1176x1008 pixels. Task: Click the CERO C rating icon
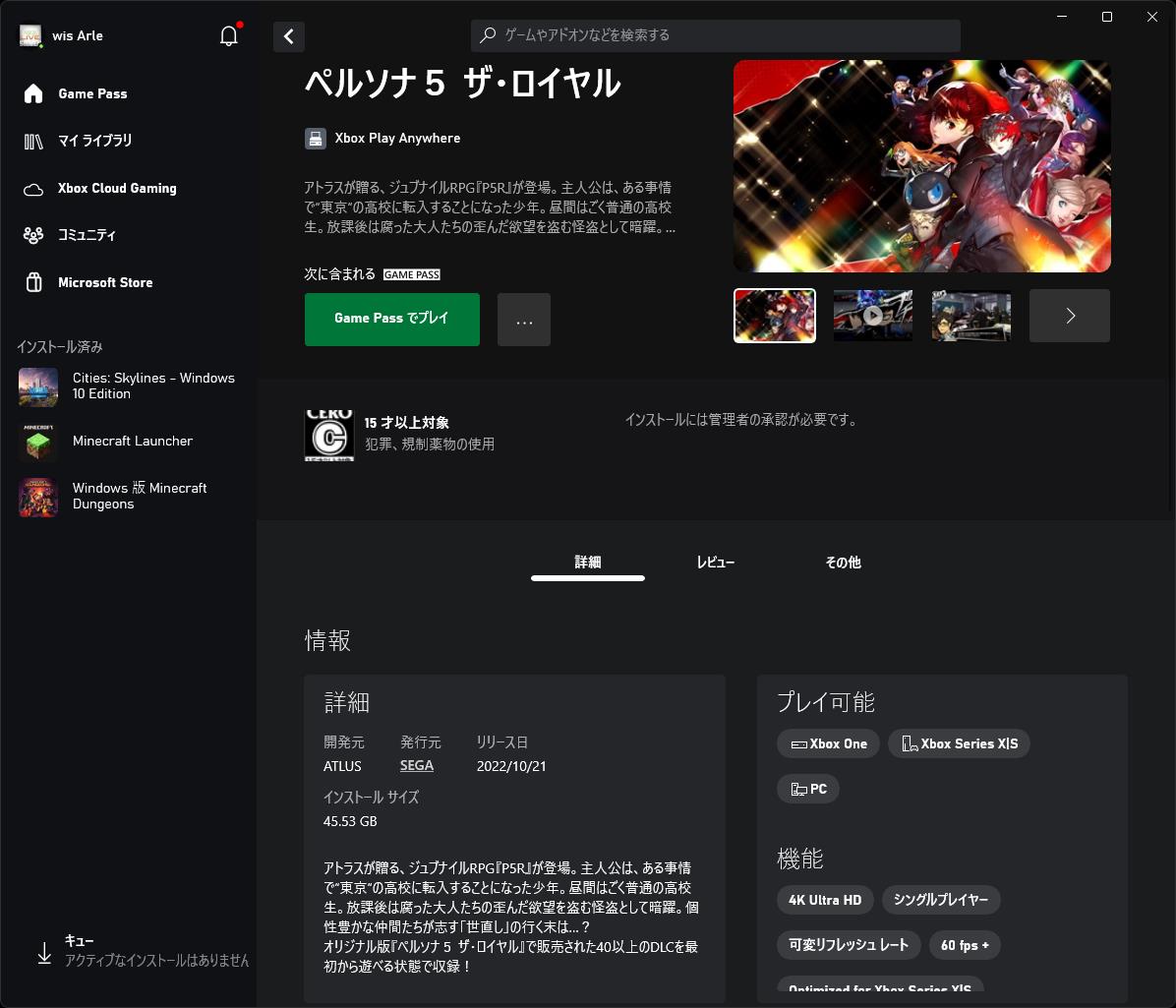click(328, 435)
